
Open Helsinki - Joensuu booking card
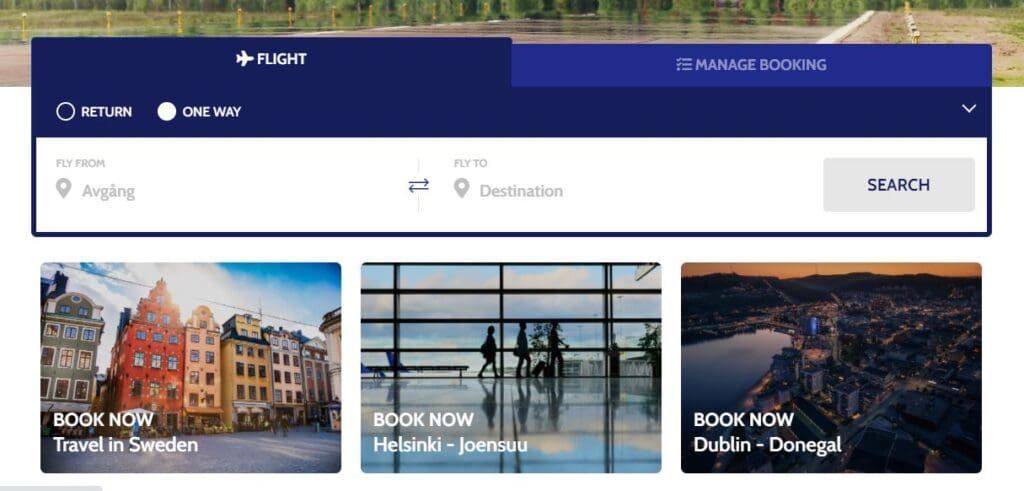[511, 368]
